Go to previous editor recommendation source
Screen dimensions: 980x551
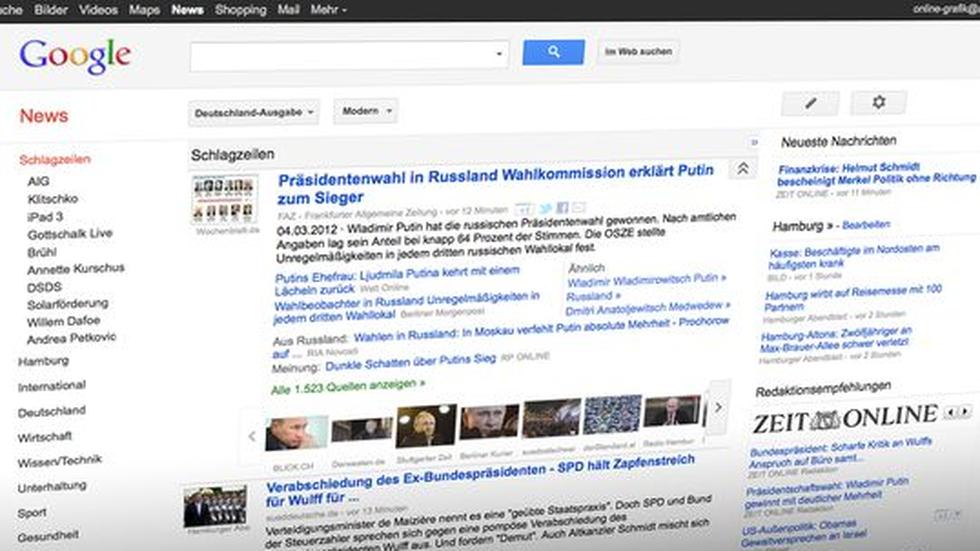point(951,412)
